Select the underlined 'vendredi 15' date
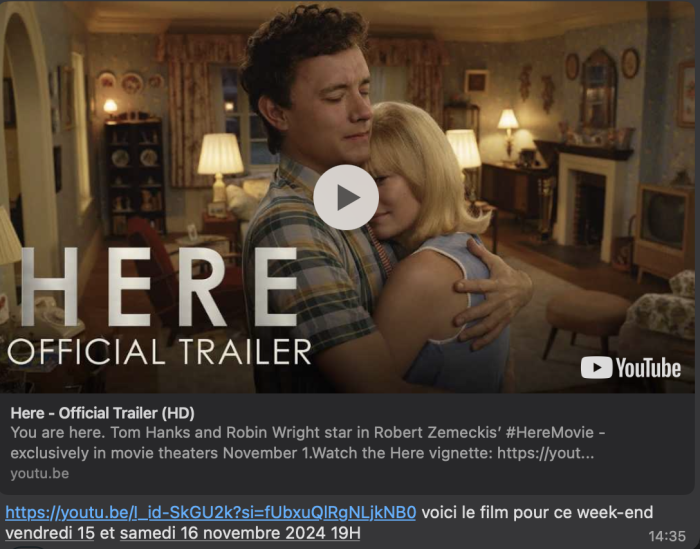This screenshot has height=549, width=700. pyautogui.click(x=50, y=533)
